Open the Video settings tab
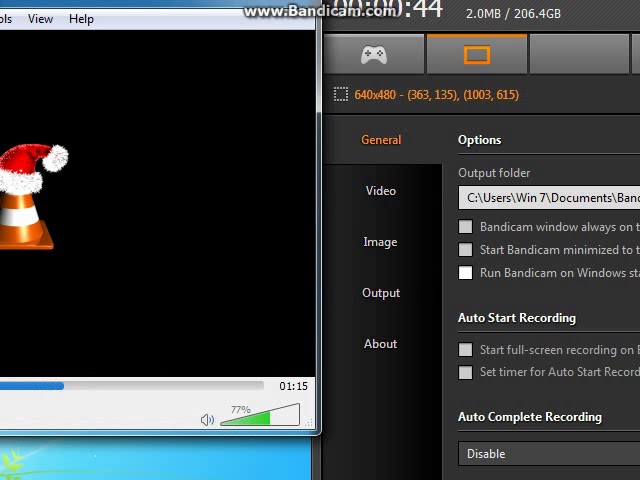 pos(381,191)
